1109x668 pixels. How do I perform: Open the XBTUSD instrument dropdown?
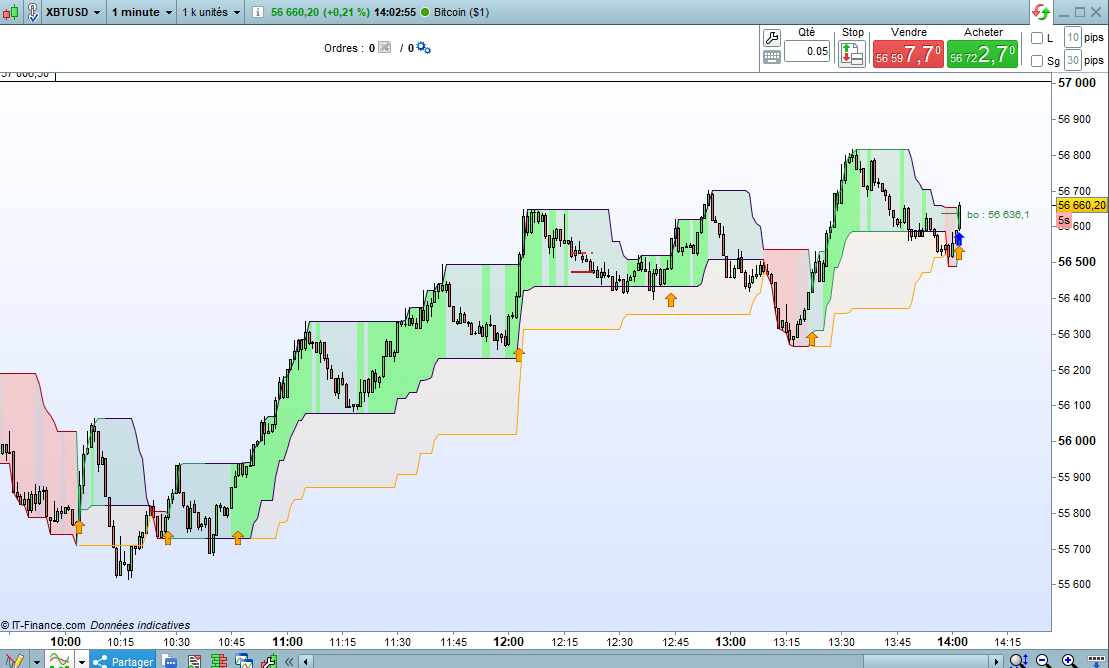tap(73, 12)
